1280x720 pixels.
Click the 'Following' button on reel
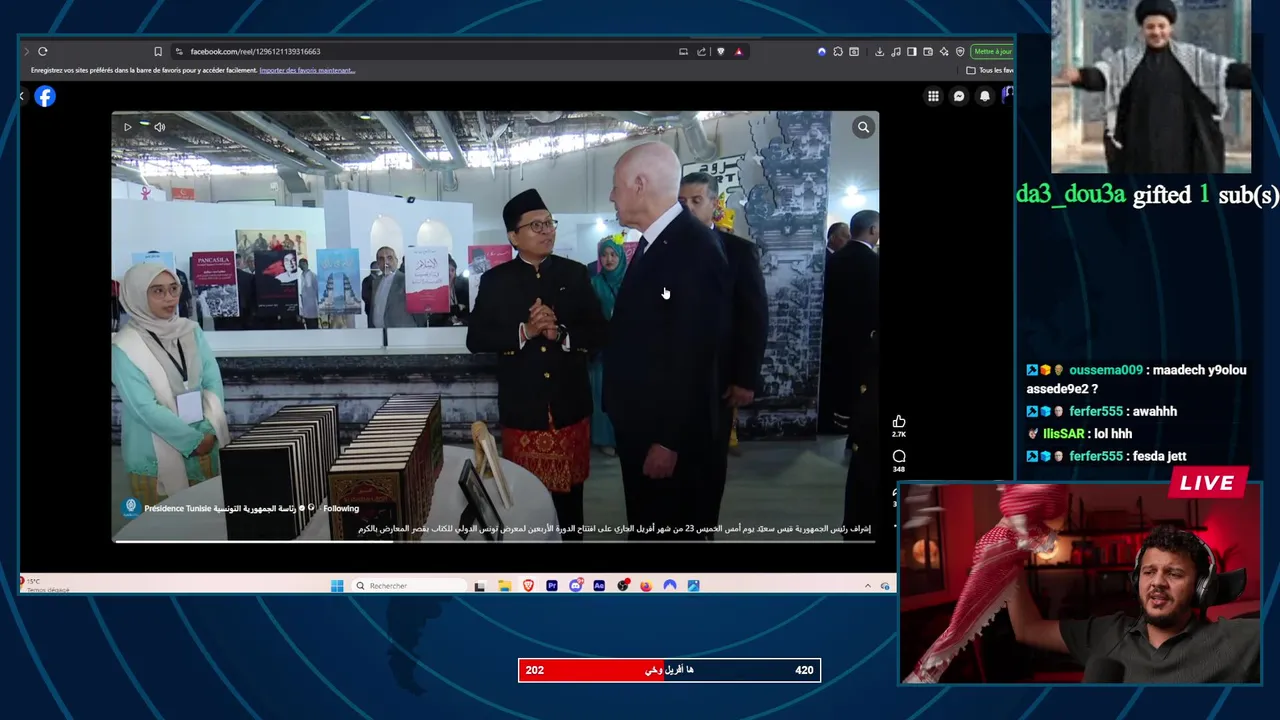tap(341, 508)
